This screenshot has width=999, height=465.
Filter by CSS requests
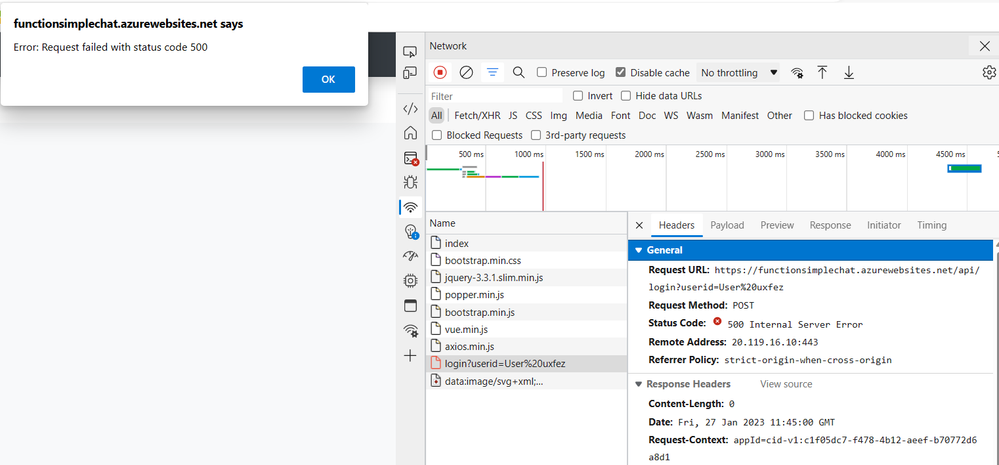point(534,115)
